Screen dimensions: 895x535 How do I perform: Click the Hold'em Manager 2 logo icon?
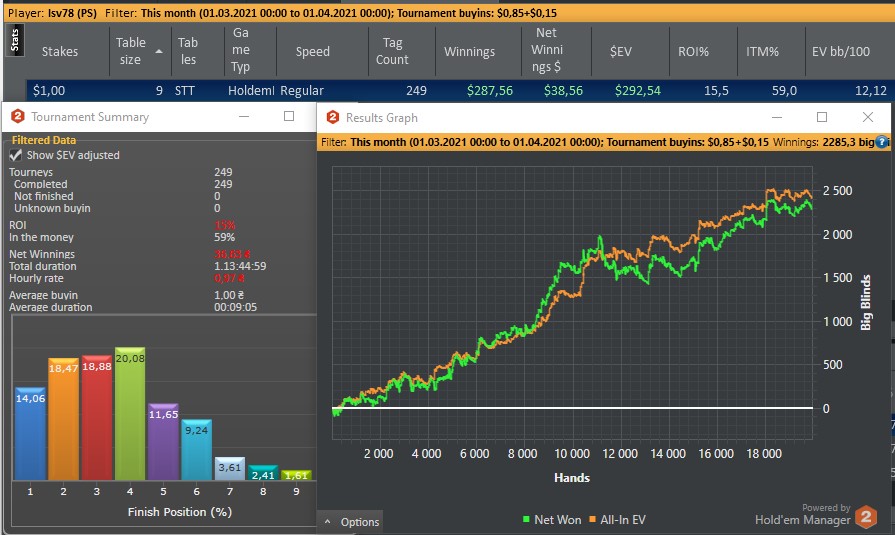point(866,517)
